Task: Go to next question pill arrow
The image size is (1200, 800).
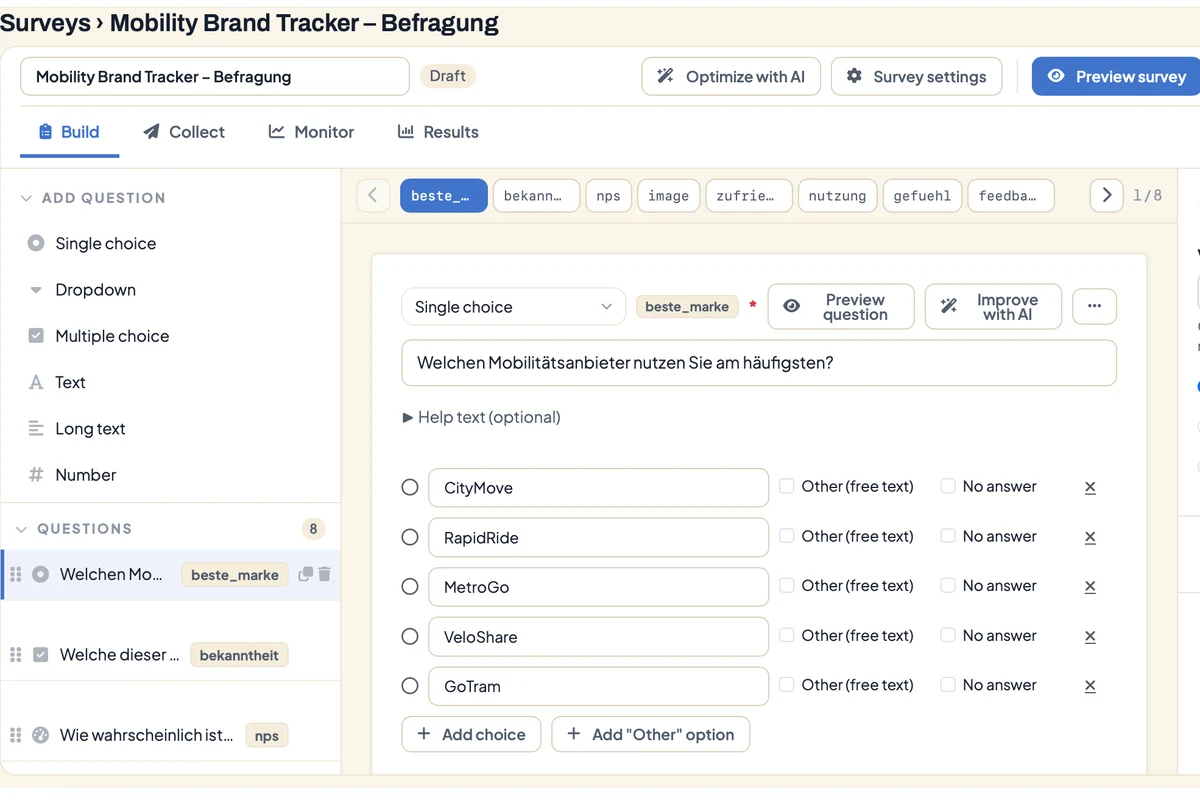Action: pos(1106,195)
